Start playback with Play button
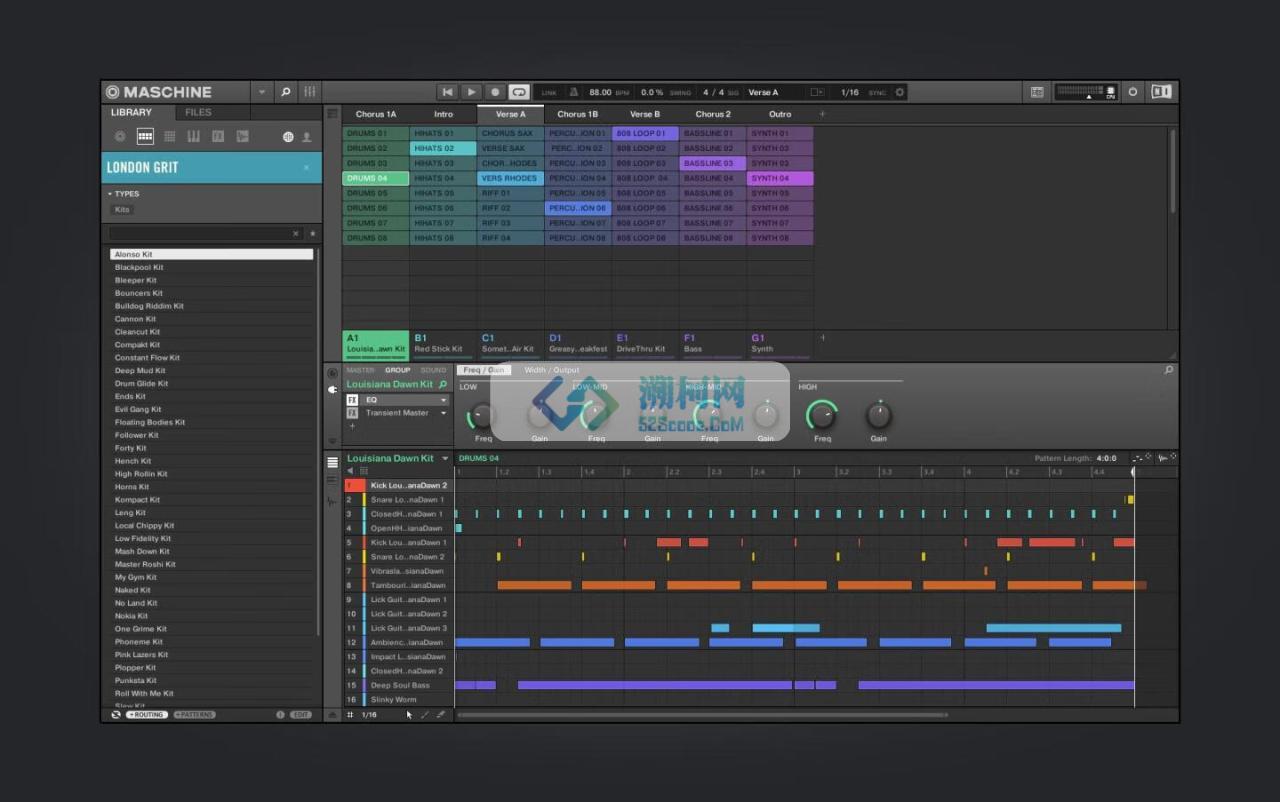 (471, 92)
